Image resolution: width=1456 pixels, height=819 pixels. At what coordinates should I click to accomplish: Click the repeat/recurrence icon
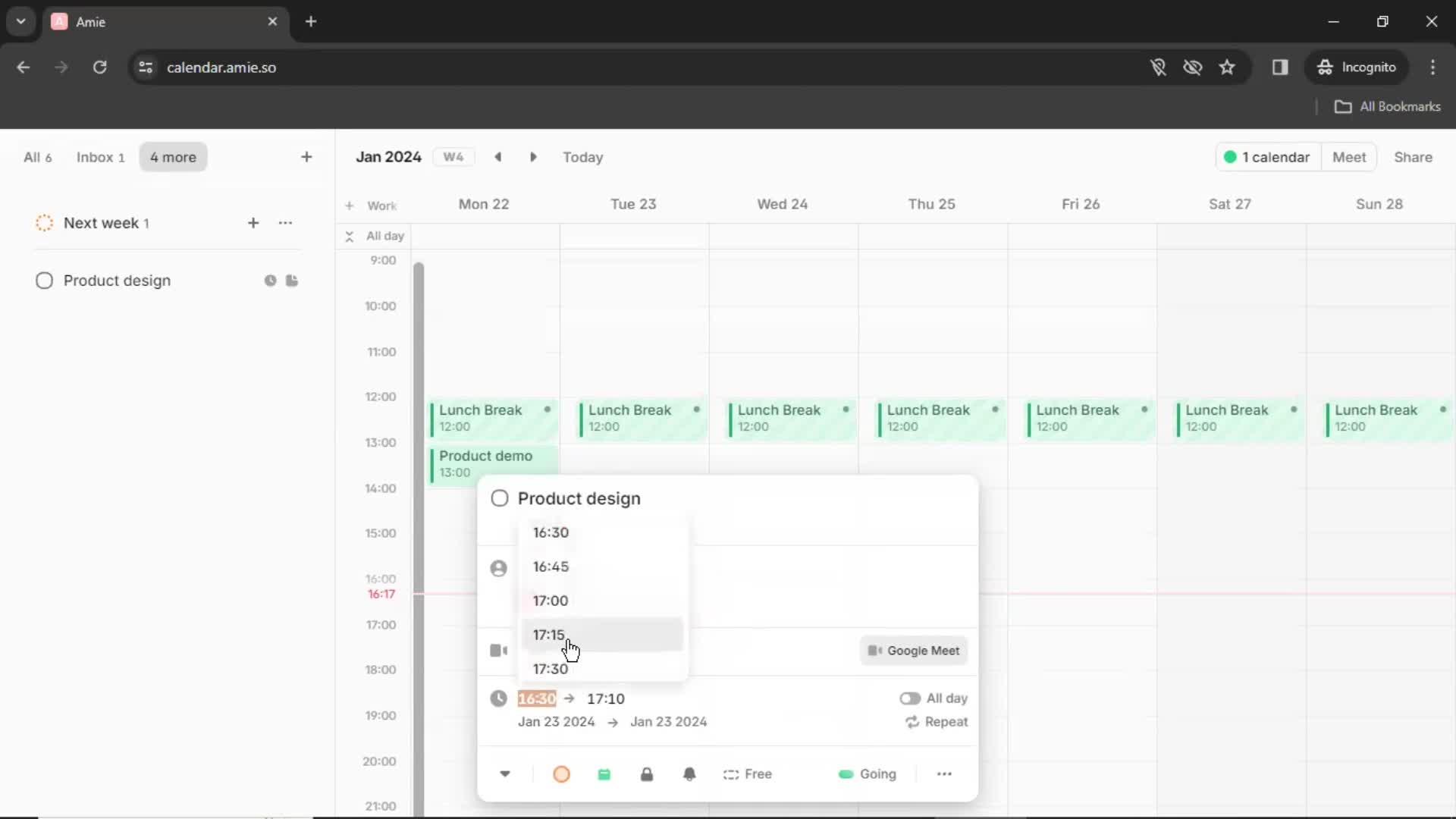[x=911, y=722]
